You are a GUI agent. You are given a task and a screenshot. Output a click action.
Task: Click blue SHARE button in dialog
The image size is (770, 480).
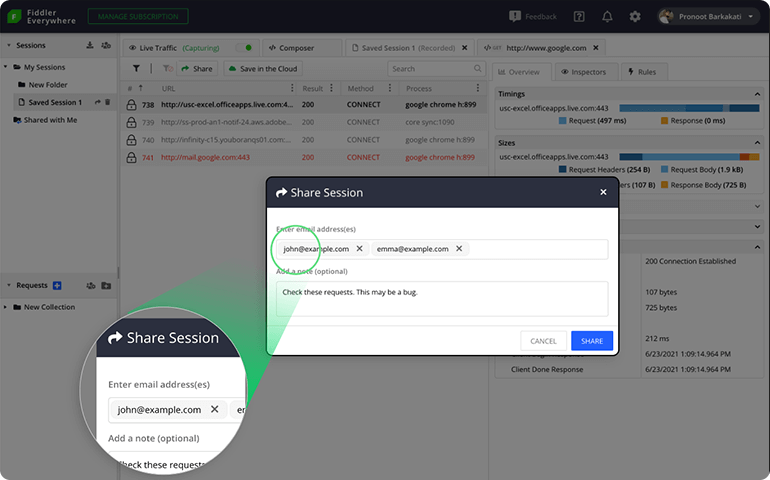click(x=592, y=341)
